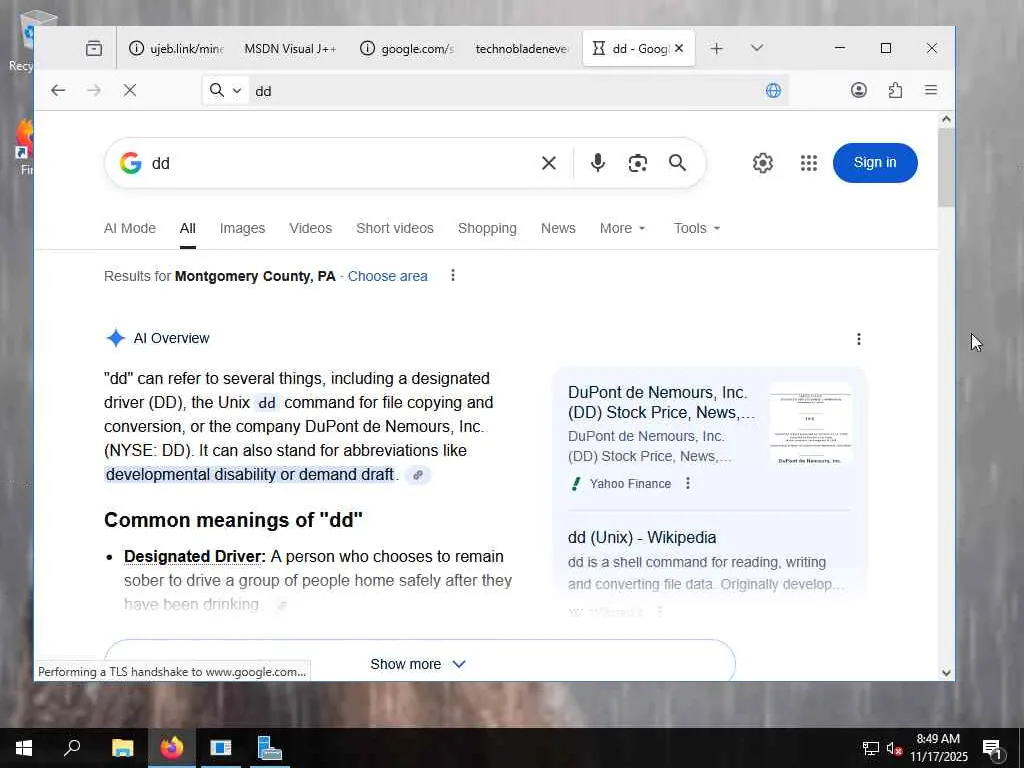Open search engine selector in address bar

click(x=225, y=90)
